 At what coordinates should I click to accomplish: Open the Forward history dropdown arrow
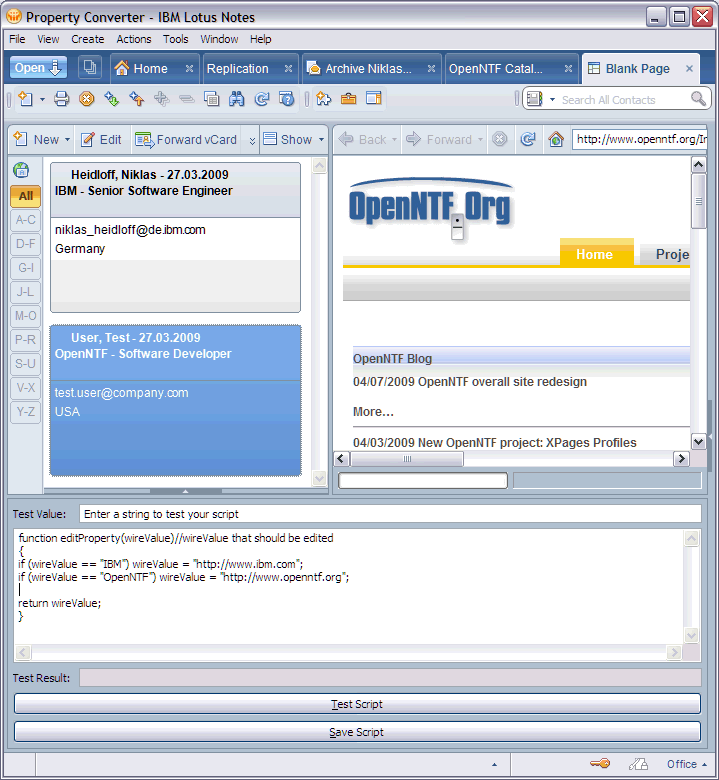click(480, 140)
